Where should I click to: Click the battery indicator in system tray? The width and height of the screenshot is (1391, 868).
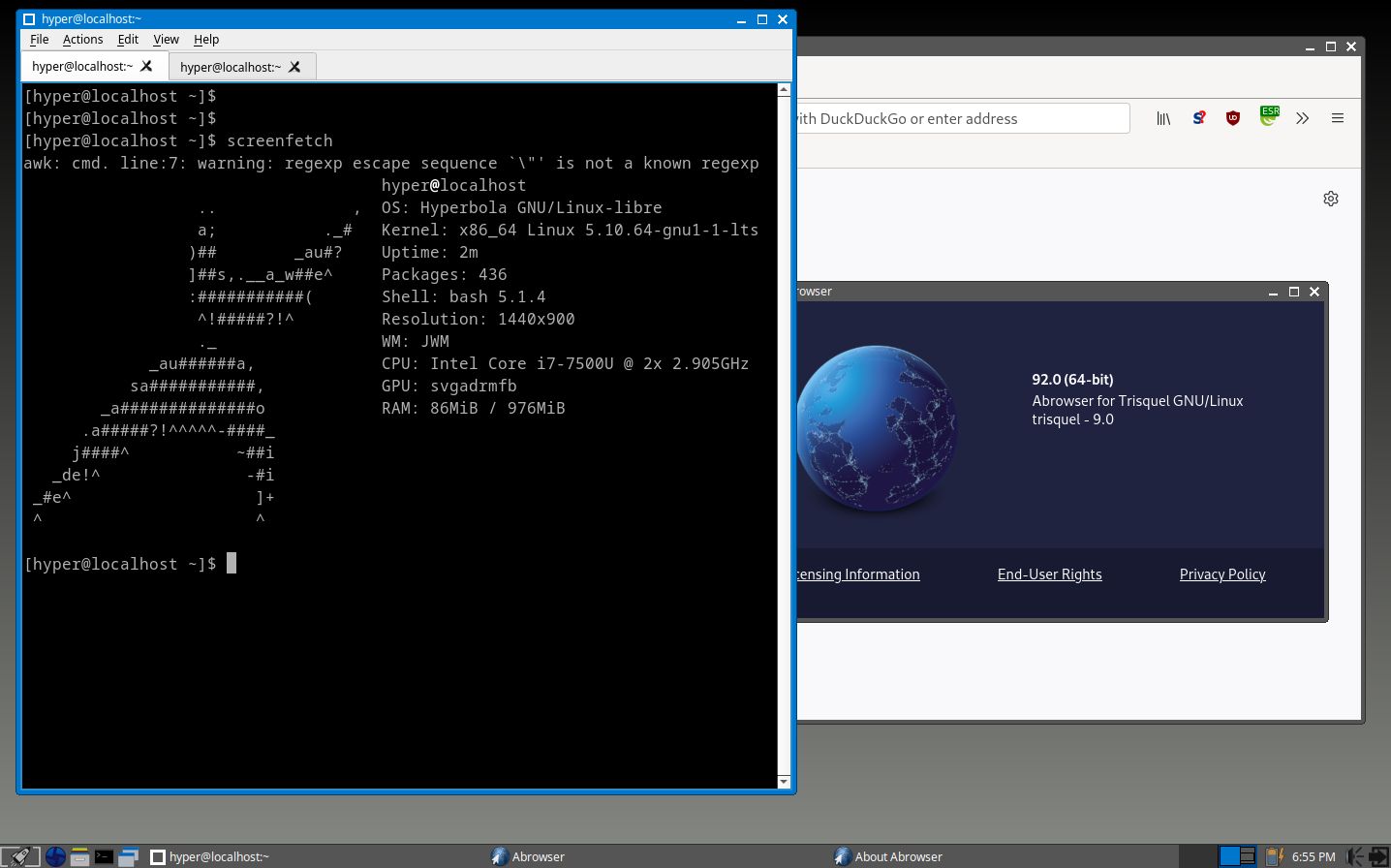[x=1275, y=856]
